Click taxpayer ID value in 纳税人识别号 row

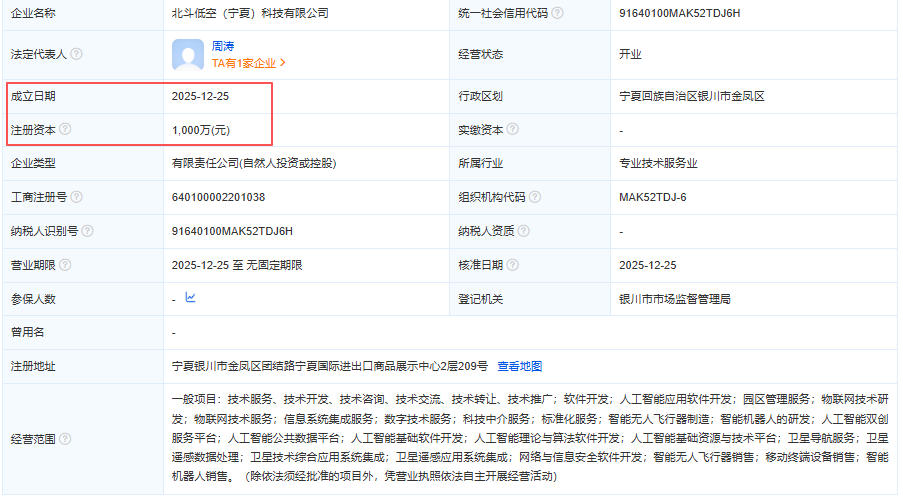tap(232, 231)
